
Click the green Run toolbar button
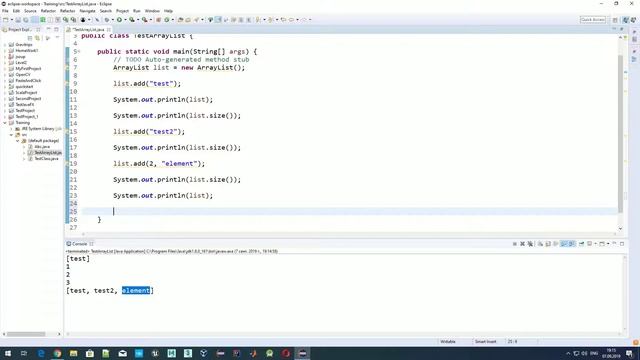pyautogui.click(x=119, y=20)
